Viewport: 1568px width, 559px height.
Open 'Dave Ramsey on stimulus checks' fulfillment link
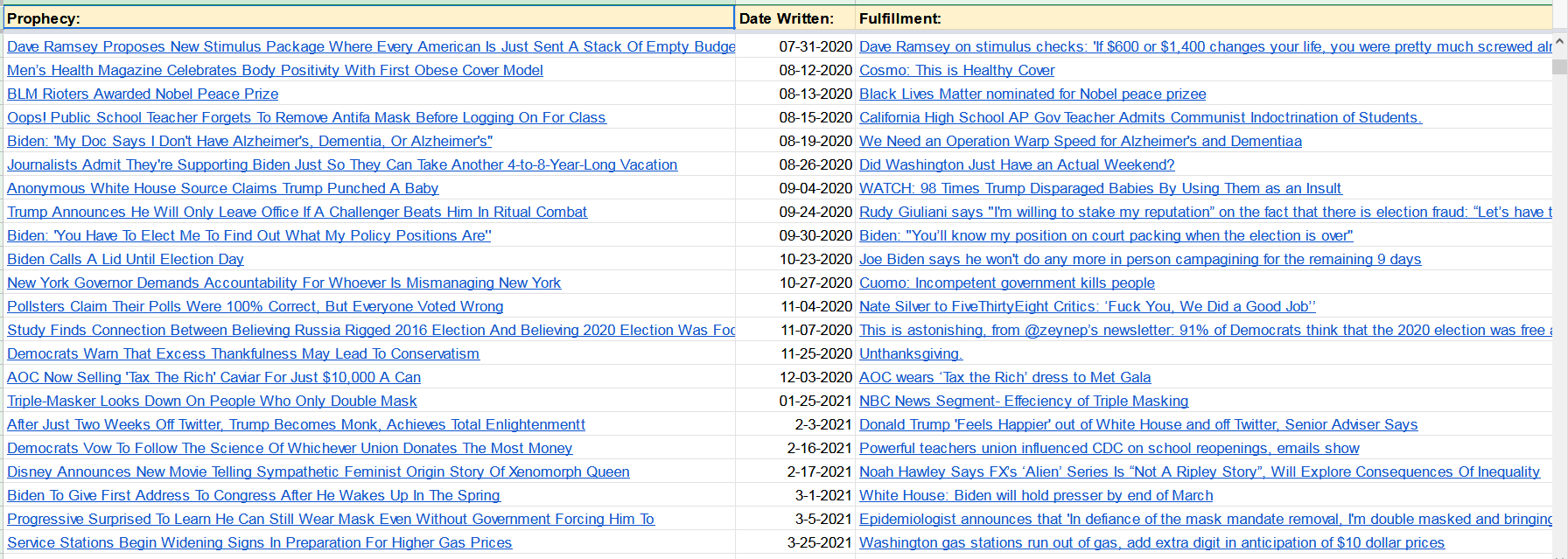pos(1205,47)
